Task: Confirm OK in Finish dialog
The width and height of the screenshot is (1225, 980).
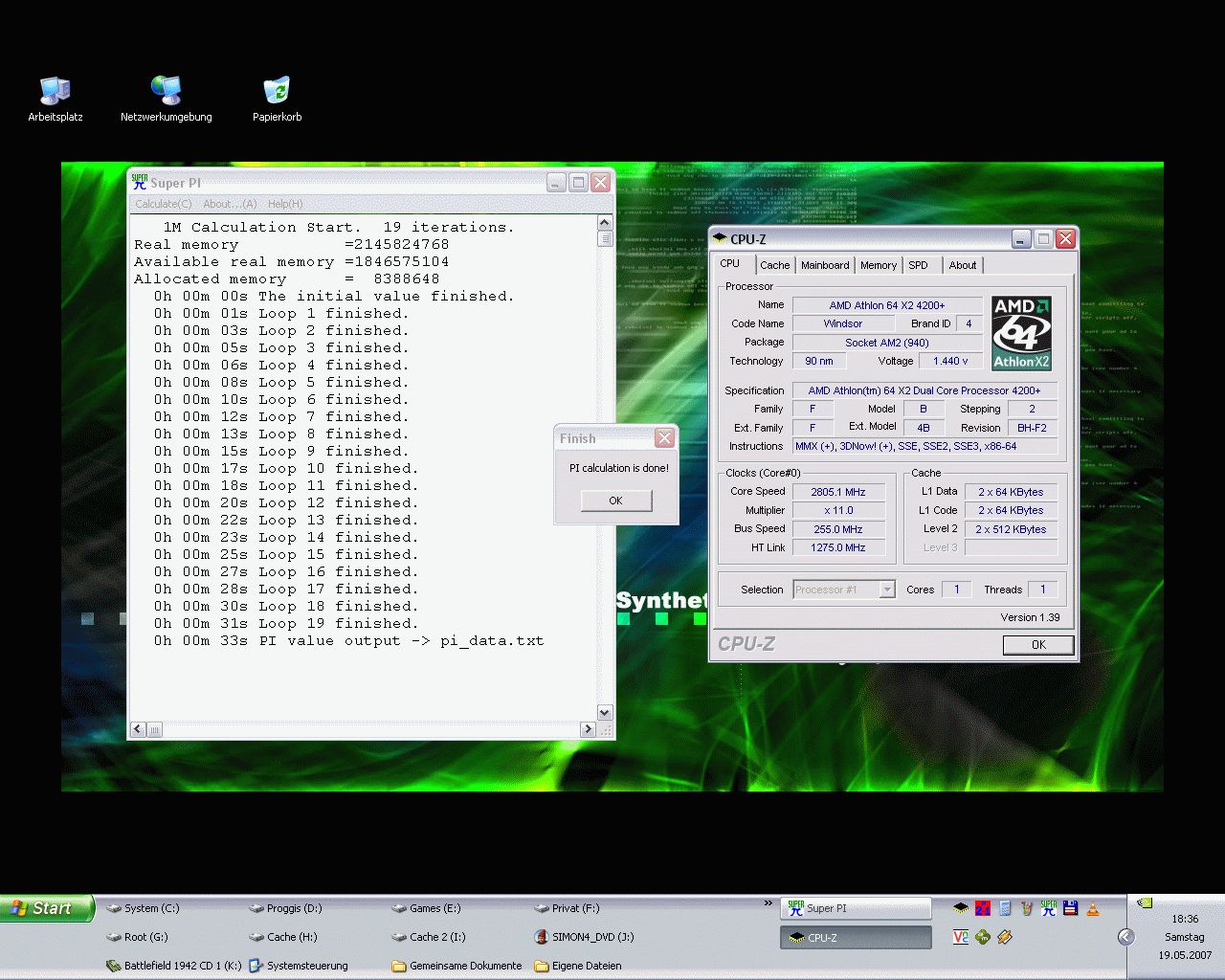Action: [x=615, y=501]
